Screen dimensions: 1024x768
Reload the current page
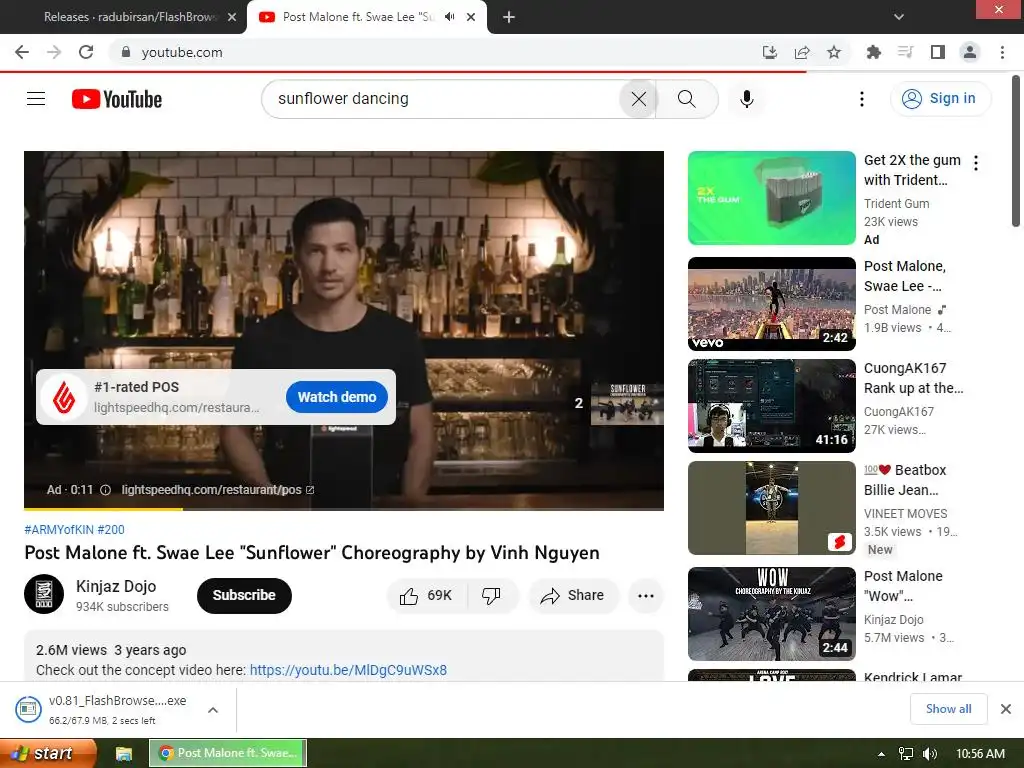point(86,52)
